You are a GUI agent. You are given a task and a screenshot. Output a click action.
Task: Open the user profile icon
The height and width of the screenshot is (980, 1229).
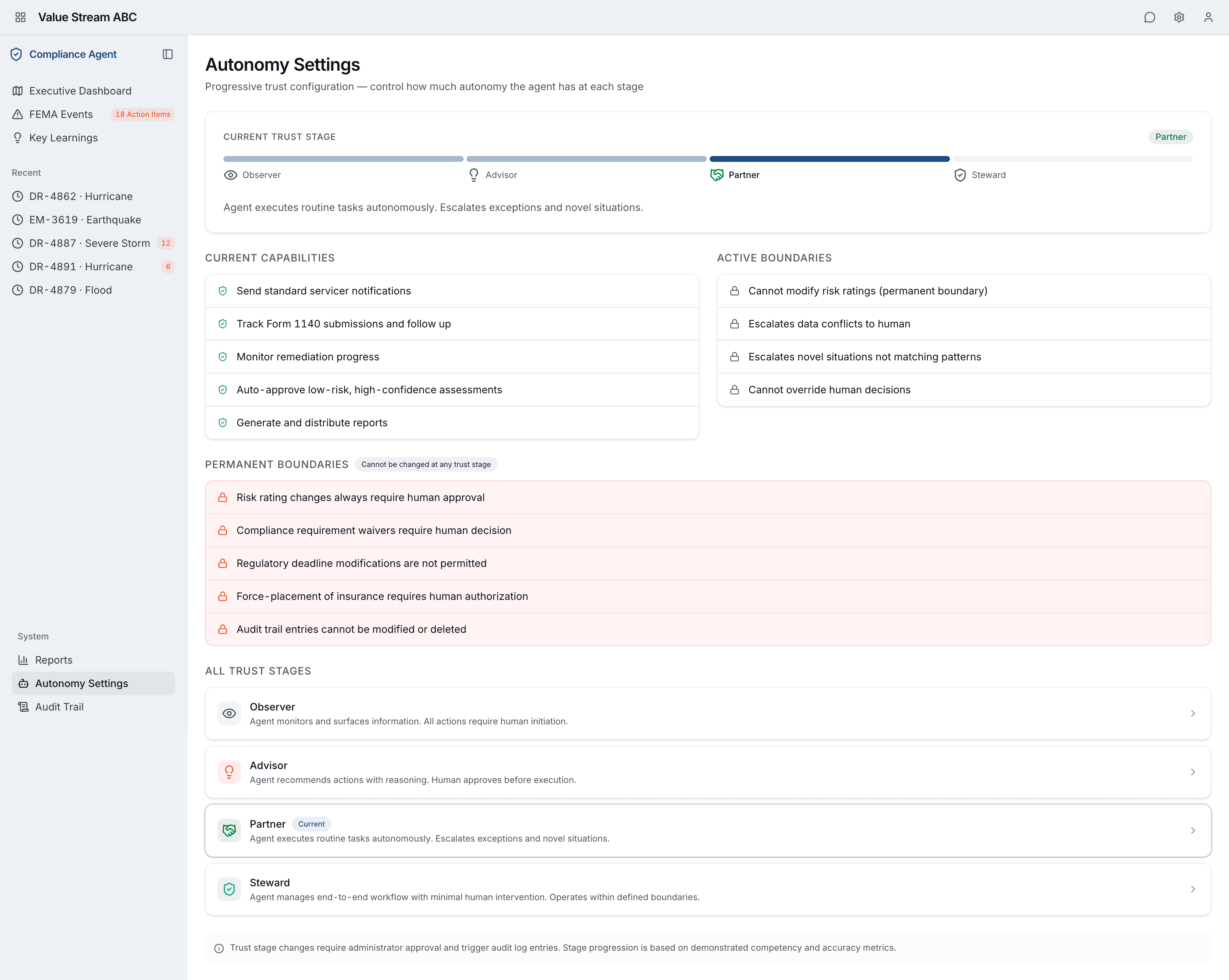pyautogui.click(x=1208, y=17)
